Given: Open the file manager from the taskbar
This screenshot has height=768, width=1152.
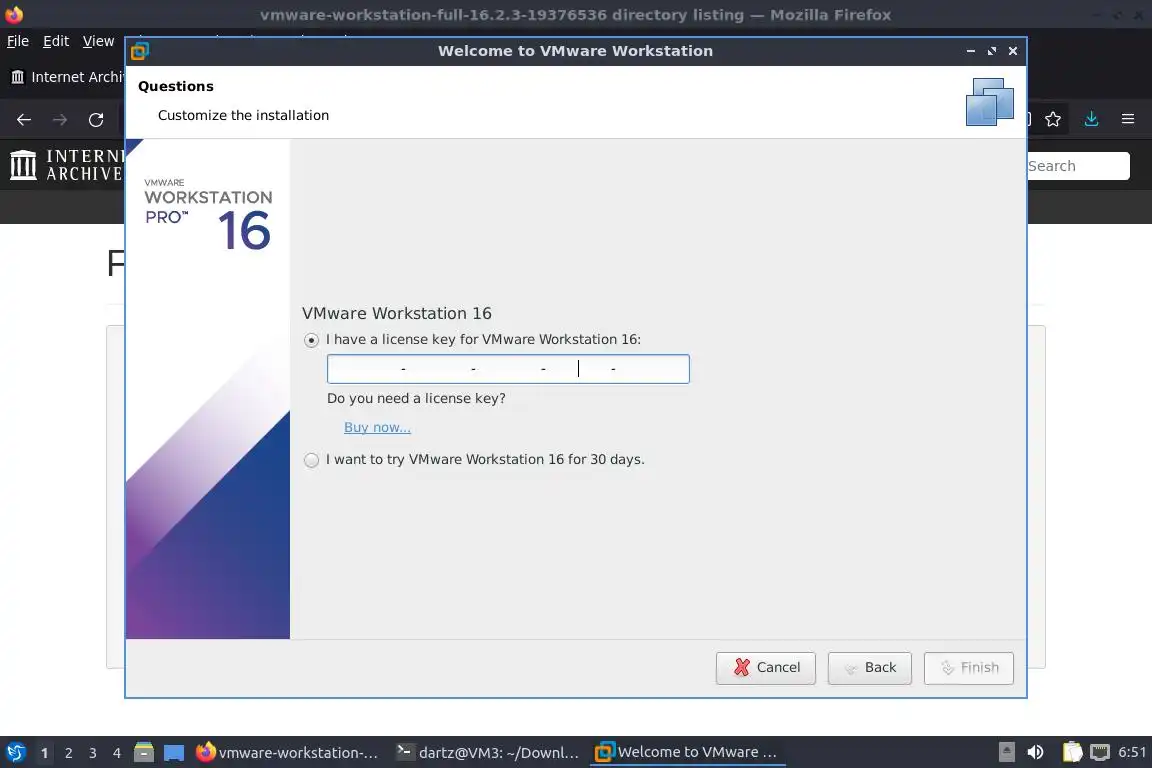Looking at the screenshot, I should pyautogui.click(x=144, y=753).
